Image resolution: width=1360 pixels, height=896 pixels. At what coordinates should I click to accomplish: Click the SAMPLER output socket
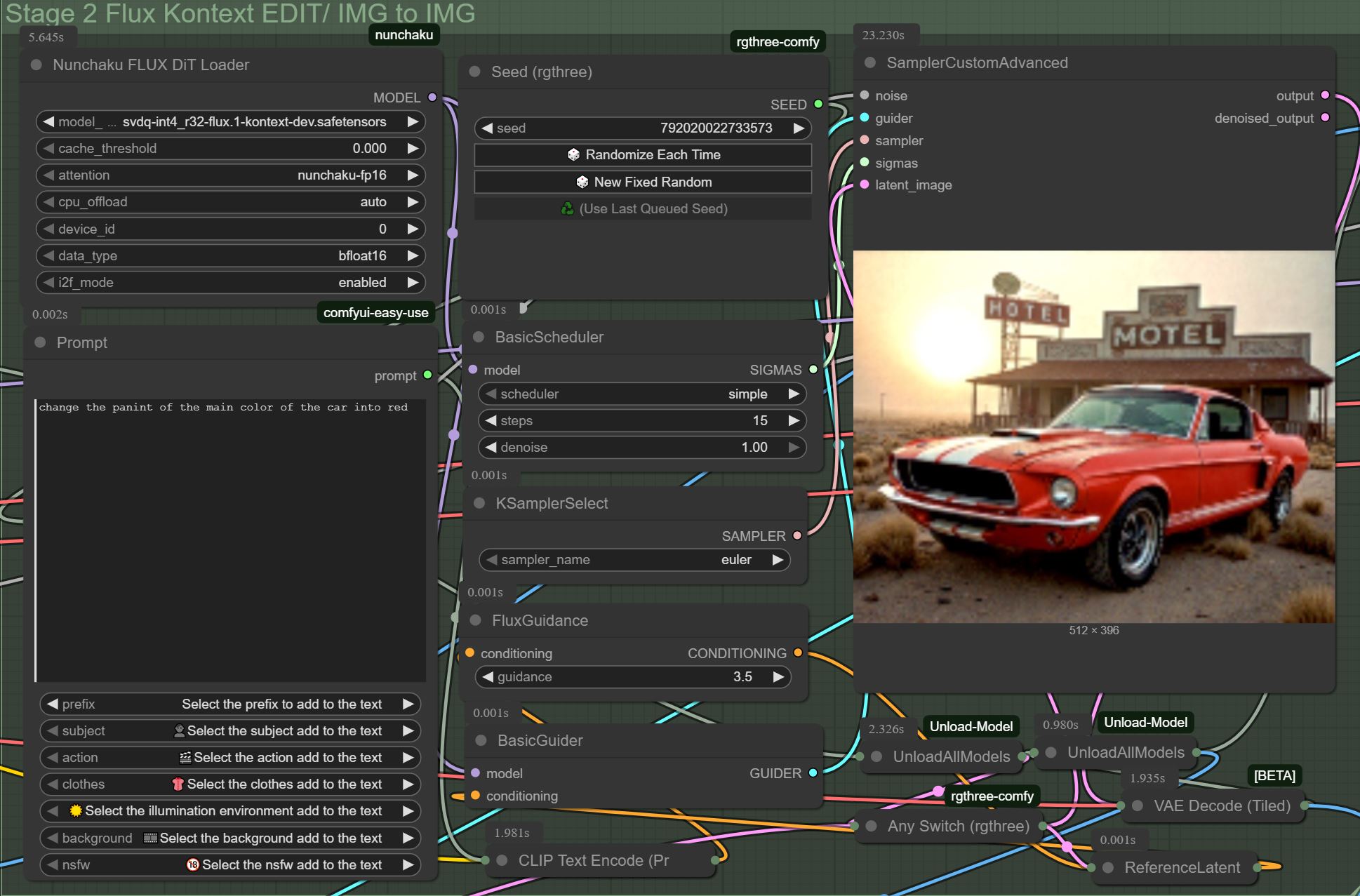[797, 535]
